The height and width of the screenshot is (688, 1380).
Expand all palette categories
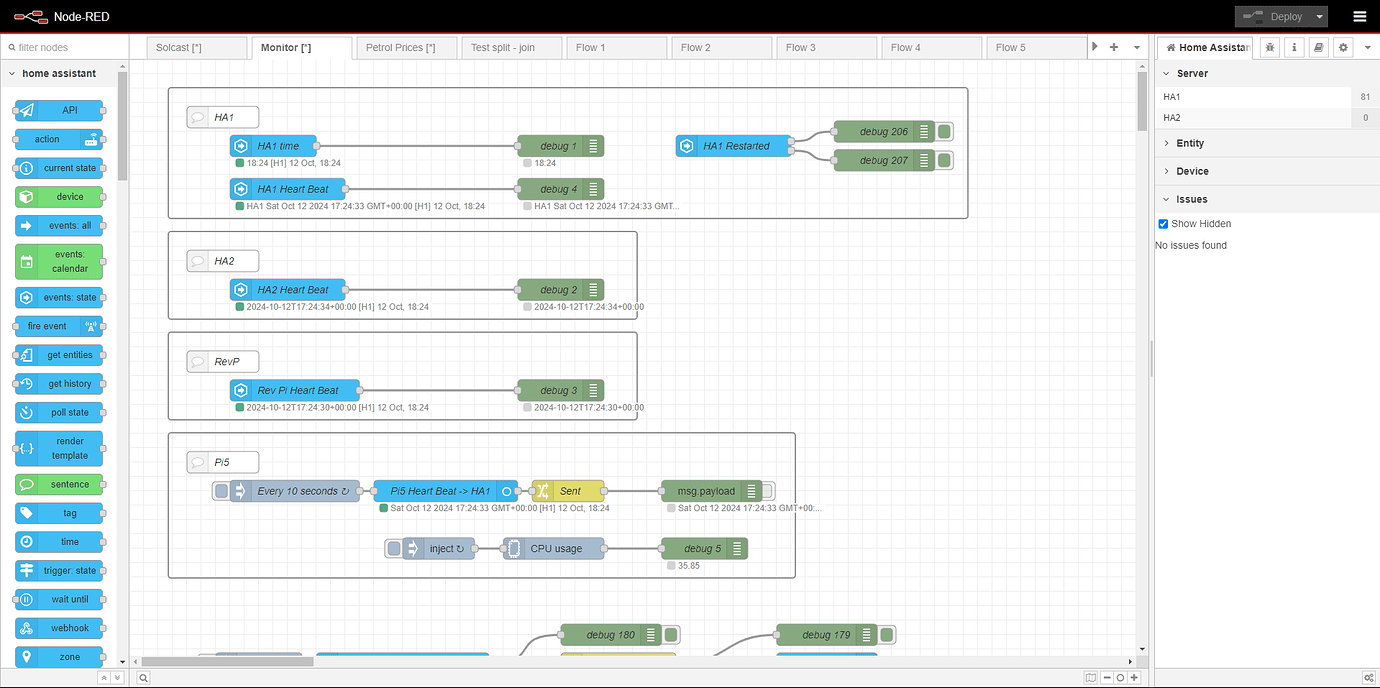pos(117,678)
